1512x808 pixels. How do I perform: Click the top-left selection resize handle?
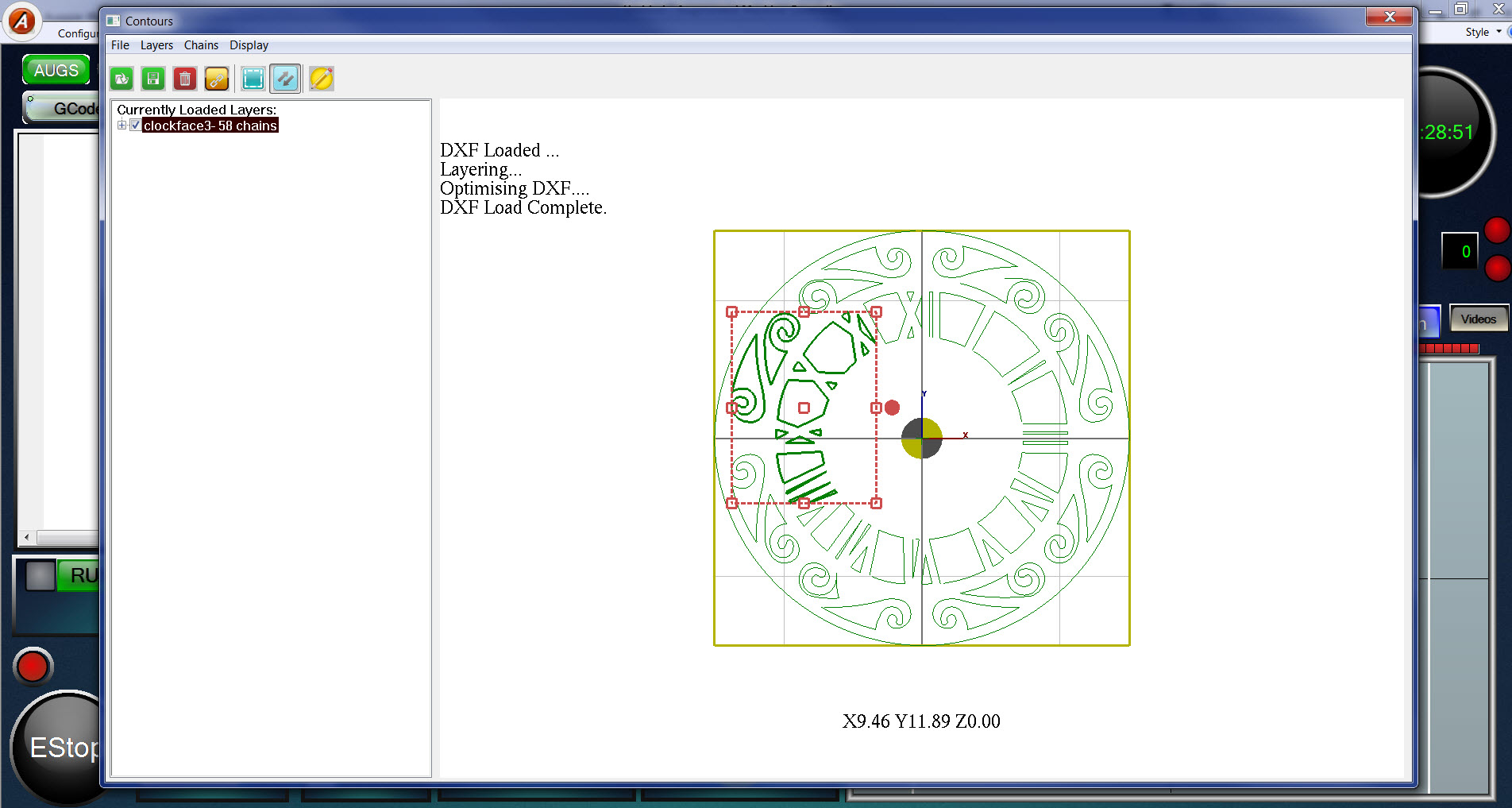(x=732, y=312)
